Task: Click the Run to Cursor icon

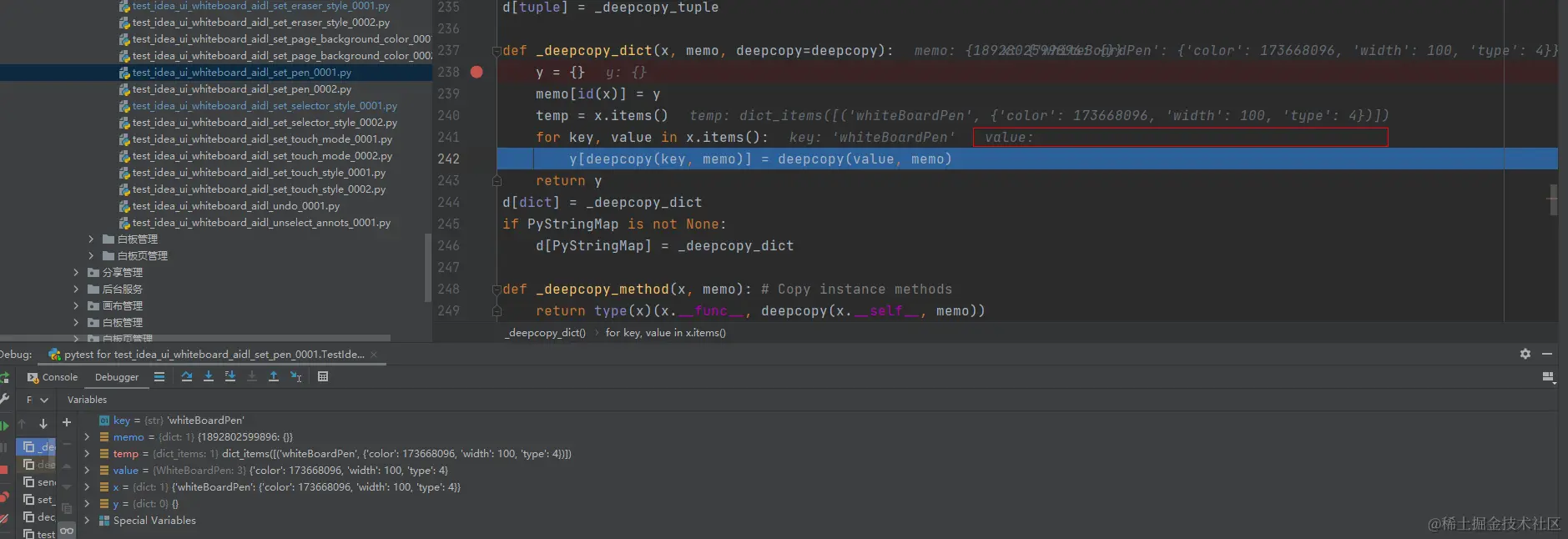Action: click(x=295, y=377)
